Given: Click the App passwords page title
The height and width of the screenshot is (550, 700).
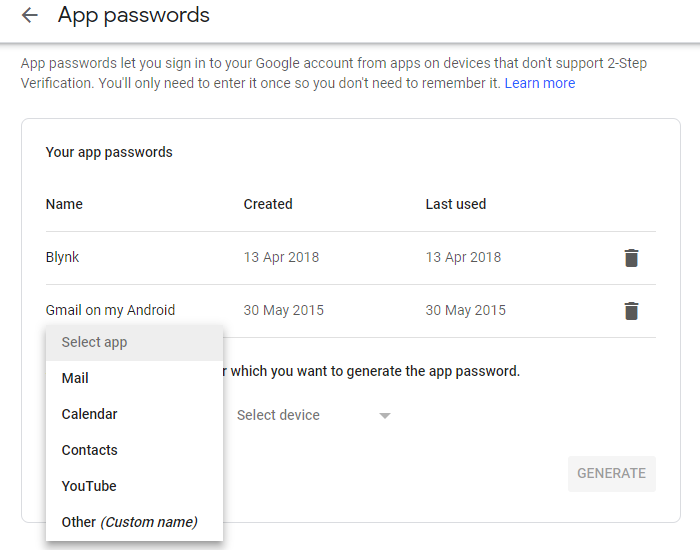Looking at the screenshot, I should tap(134, 15).
